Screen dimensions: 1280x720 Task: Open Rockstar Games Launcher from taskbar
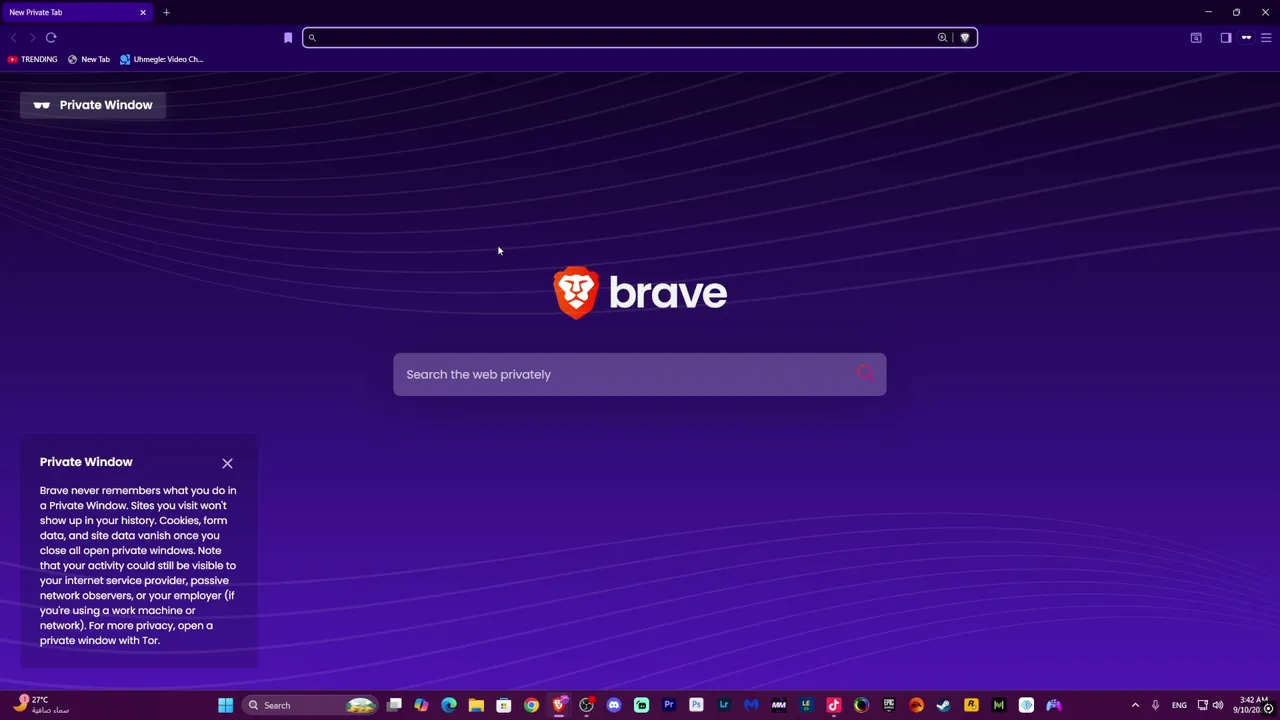971,705
